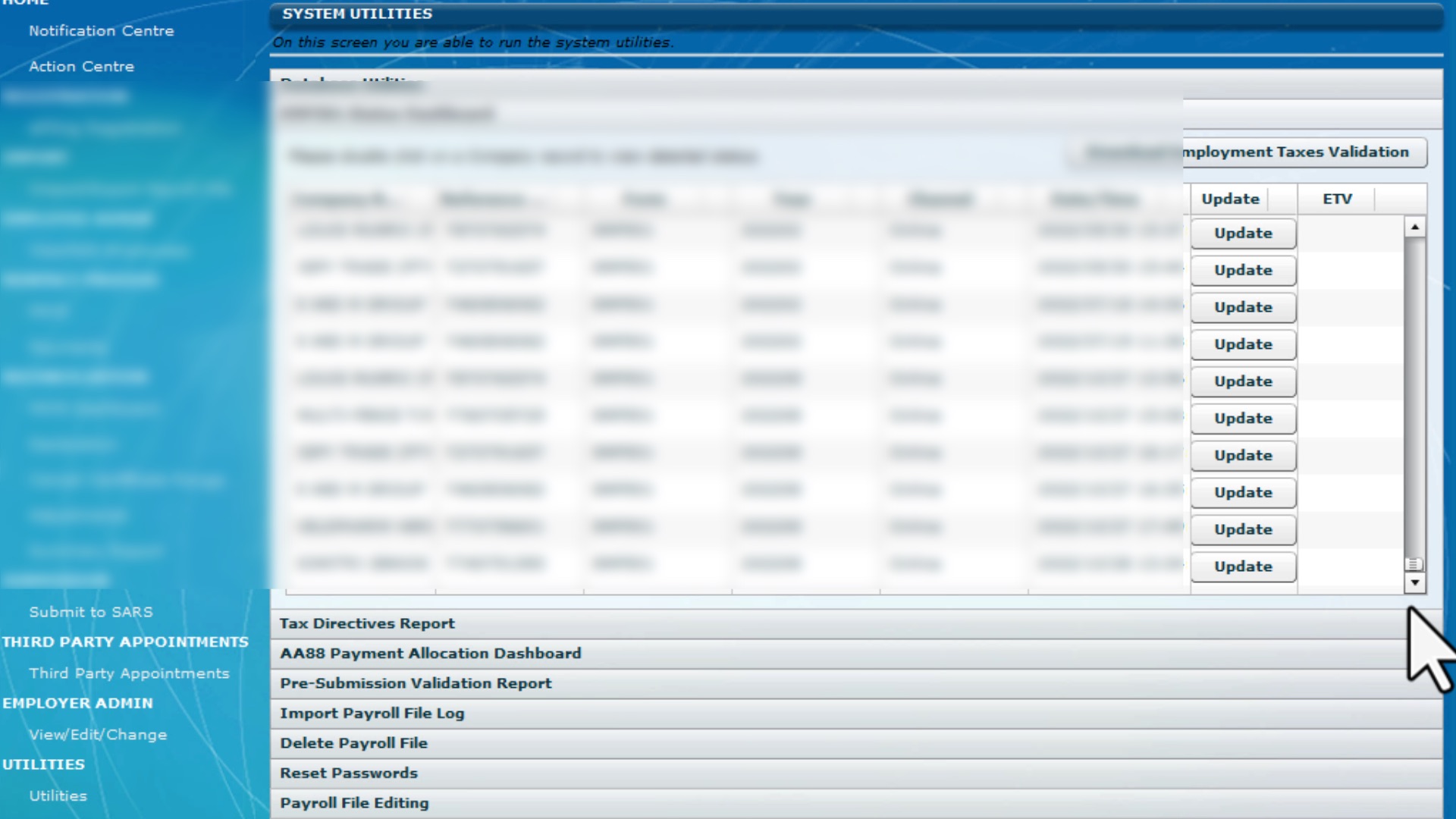Expand the Reset Passwords section
This screenshot has width=1456, height=819.
(856, 773)
